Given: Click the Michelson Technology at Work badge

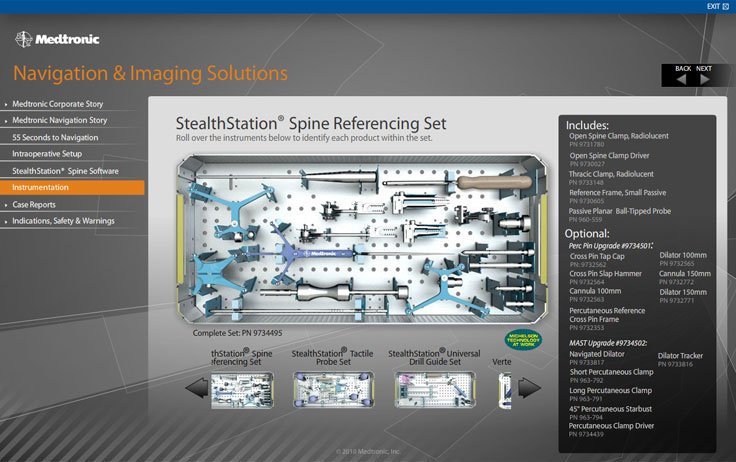Looking at the screenshot, I should pos(523,340).
